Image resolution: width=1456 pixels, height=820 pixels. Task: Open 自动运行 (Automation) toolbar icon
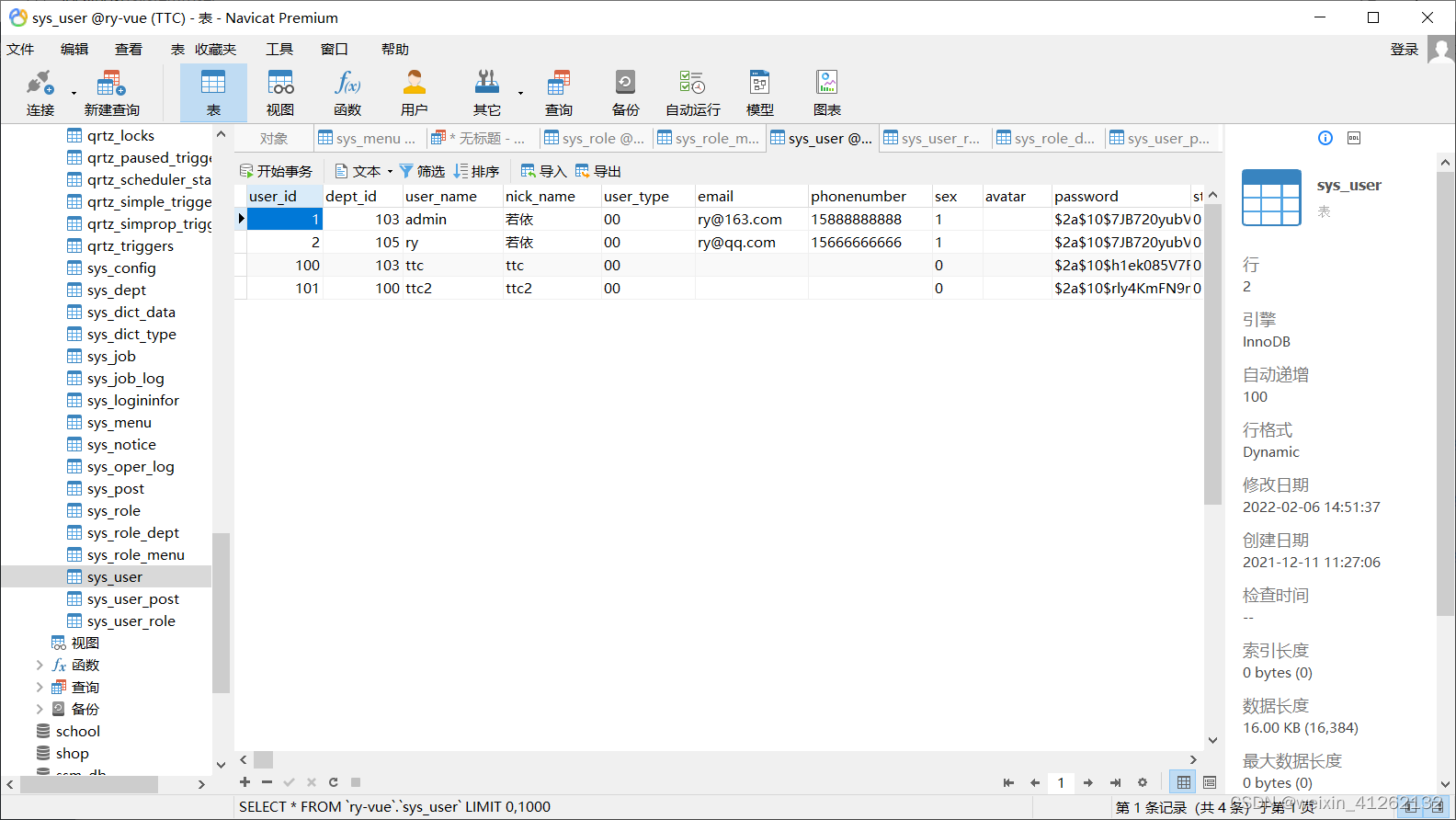[x=693, y=93]
